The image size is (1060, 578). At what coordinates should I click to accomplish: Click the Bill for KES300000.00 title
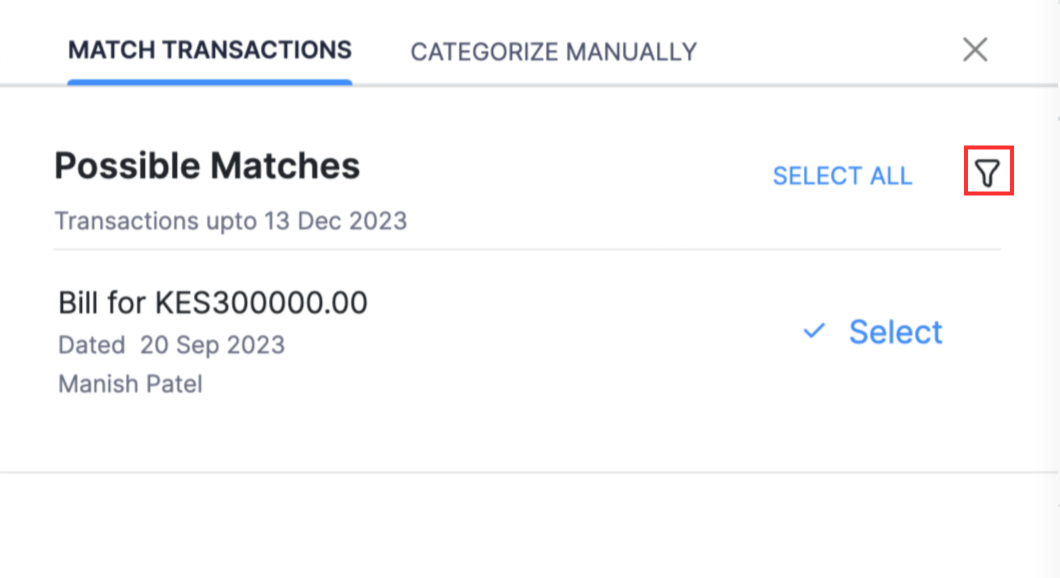(213, 302)
